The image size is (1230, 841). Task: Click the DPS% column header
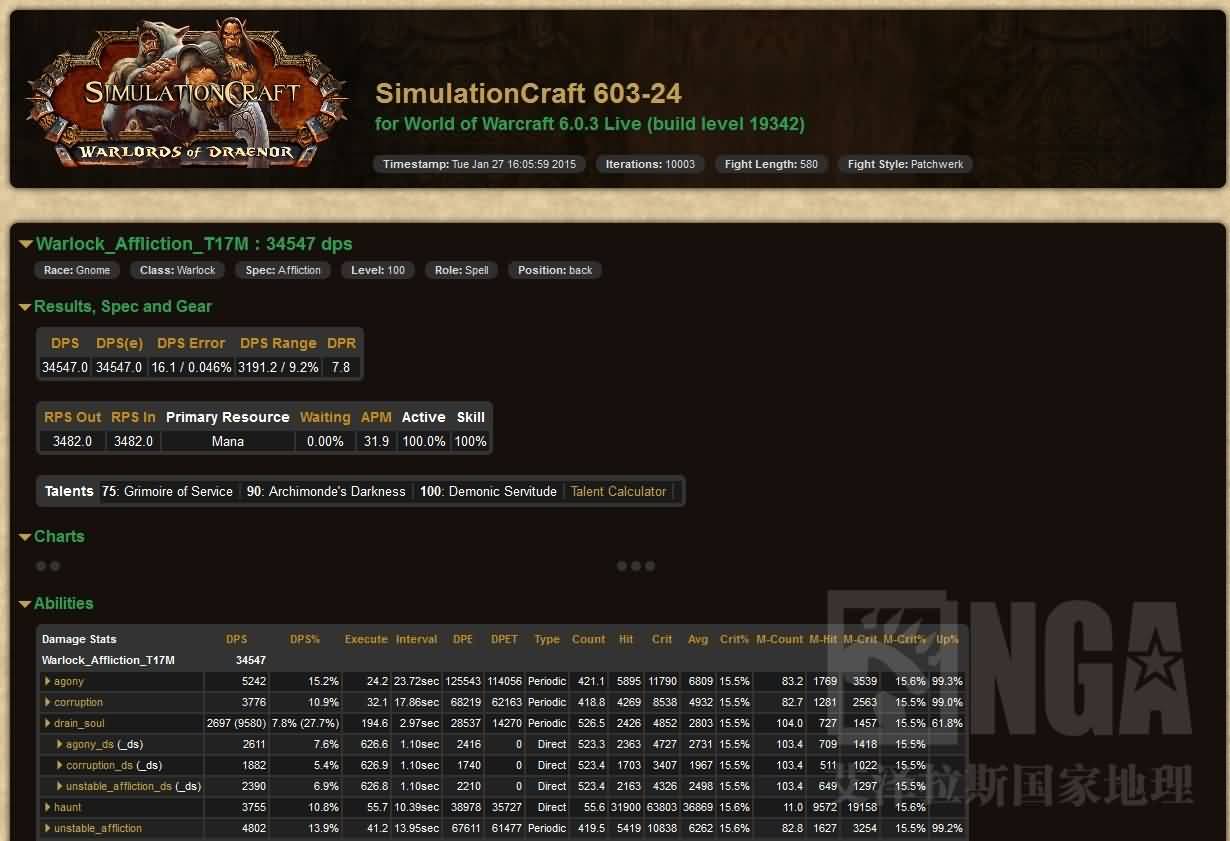click(x=305, y=639)
